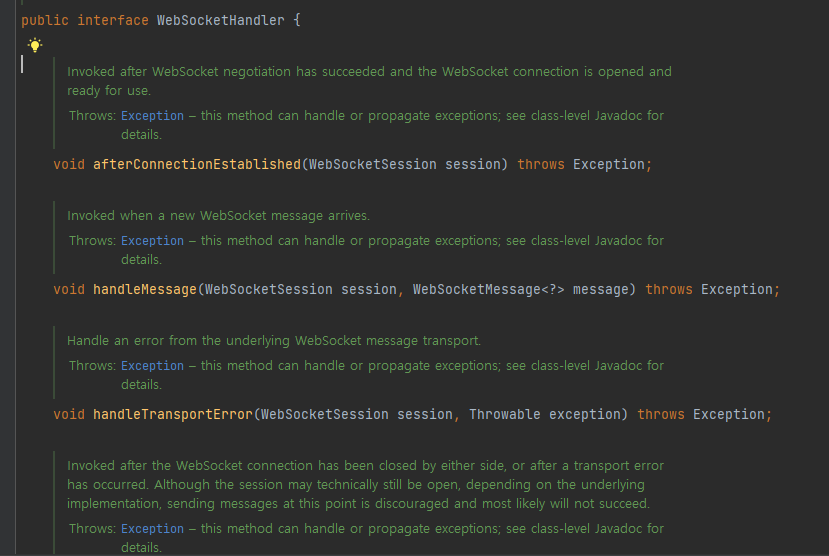Click the handleTransportError method name
This screenshot has width=829, height=556.
point(173,414)
